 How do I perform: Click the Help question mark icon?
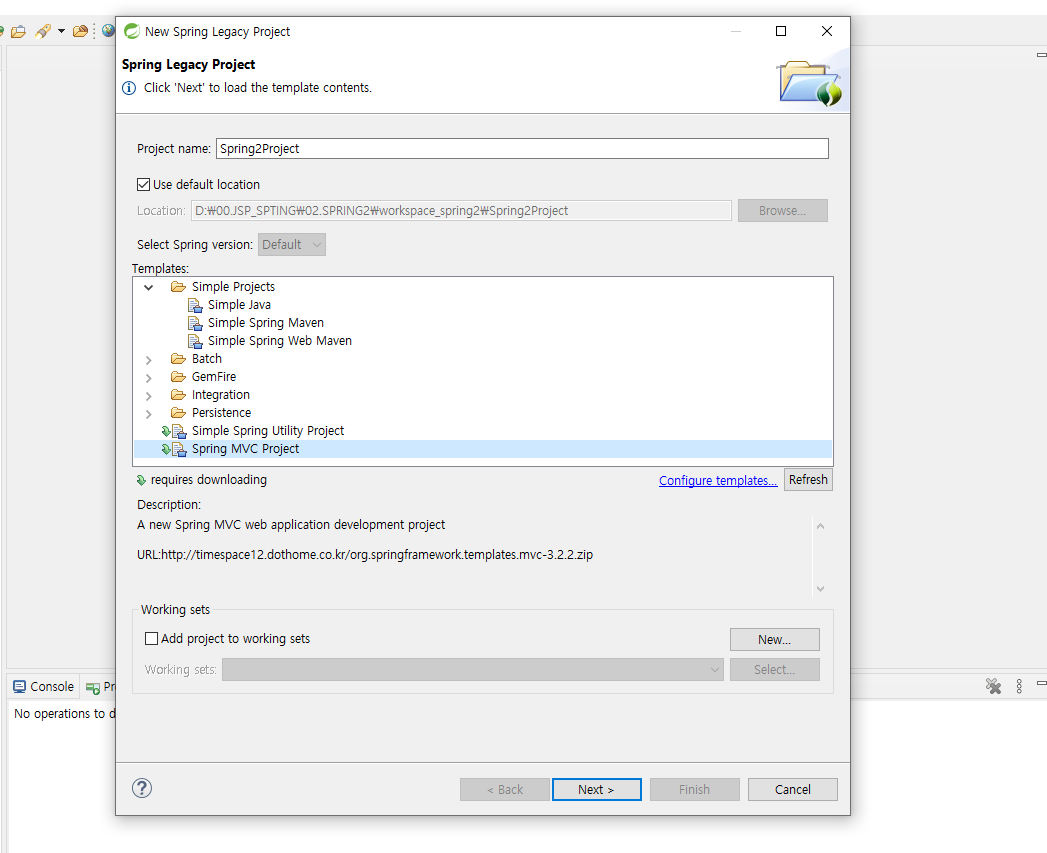pos(142,788)
